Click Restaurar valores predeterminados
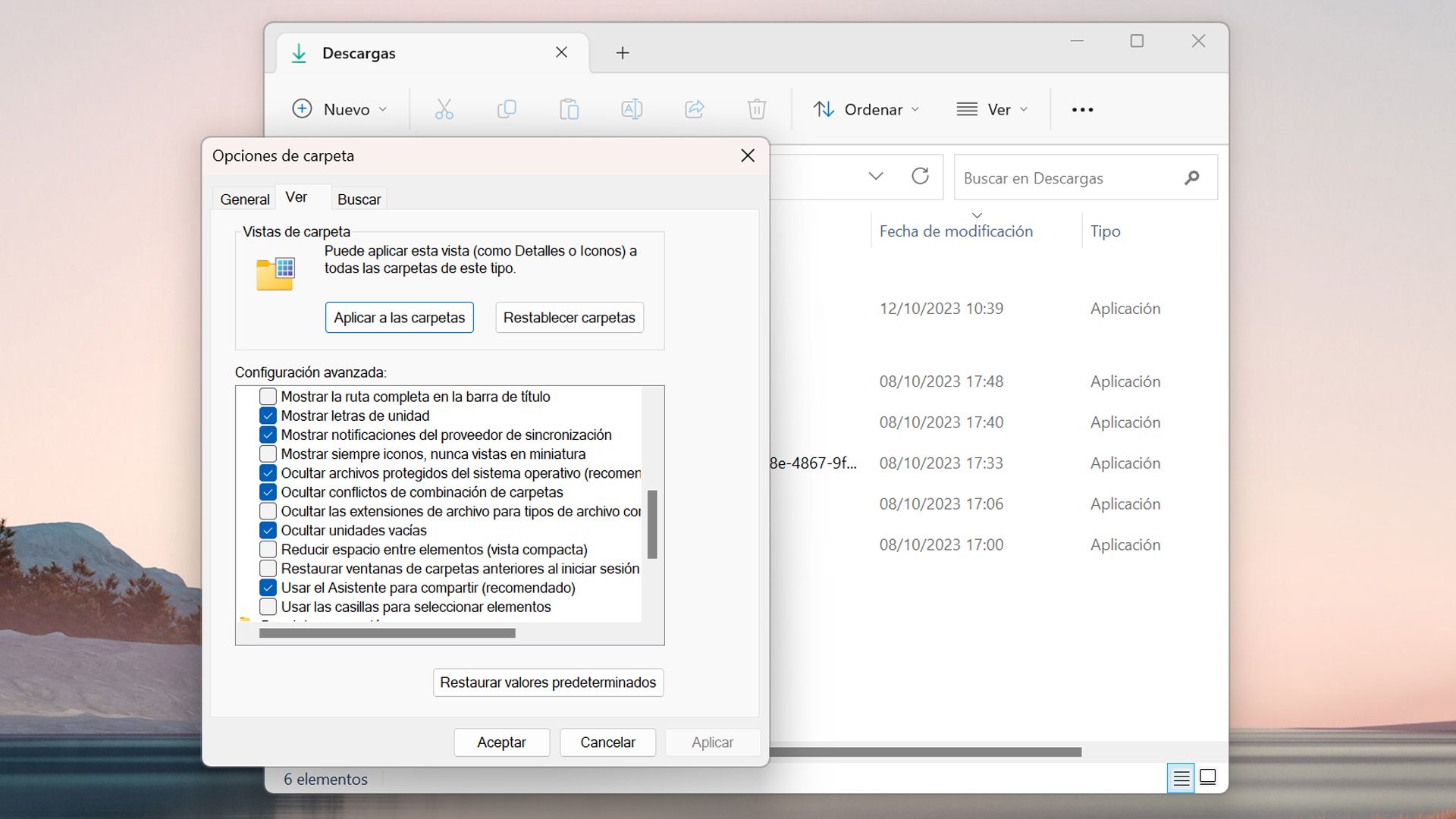The image size is (1456, 819). 548,682
